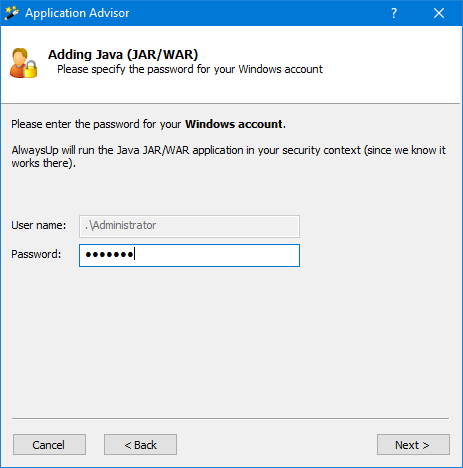
Task: Proceed with the Next > button
Action: [413, 444]
